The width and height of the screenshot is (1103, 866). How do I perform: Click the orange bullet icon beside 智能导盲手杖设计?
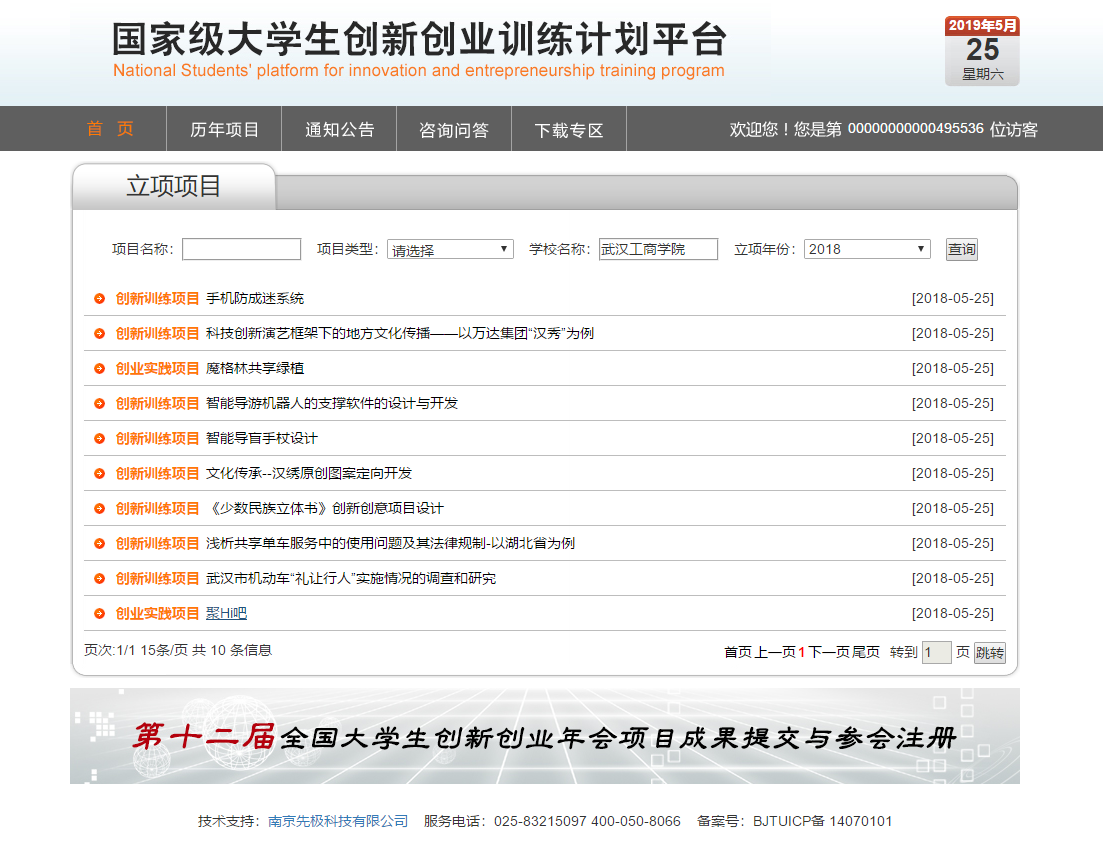point(99,439)
